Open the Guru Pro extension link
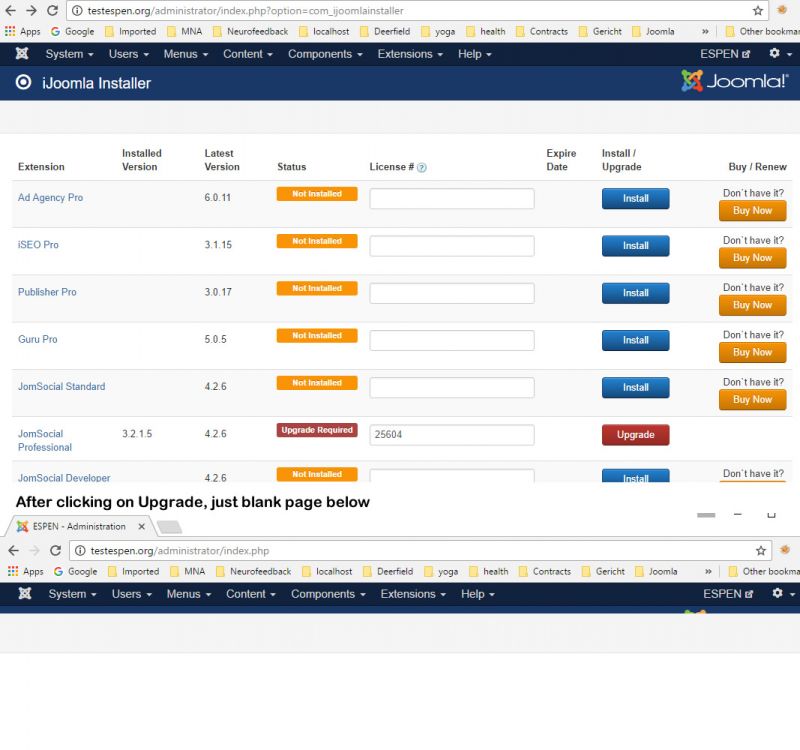This screenshot has height=750, width=800. coord(37,339)
